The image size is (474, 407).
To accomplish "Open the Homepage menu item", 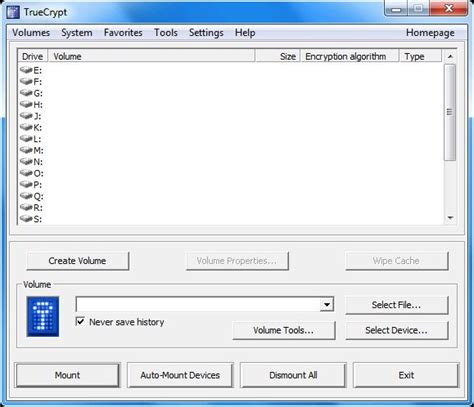I will coord(430,33).
